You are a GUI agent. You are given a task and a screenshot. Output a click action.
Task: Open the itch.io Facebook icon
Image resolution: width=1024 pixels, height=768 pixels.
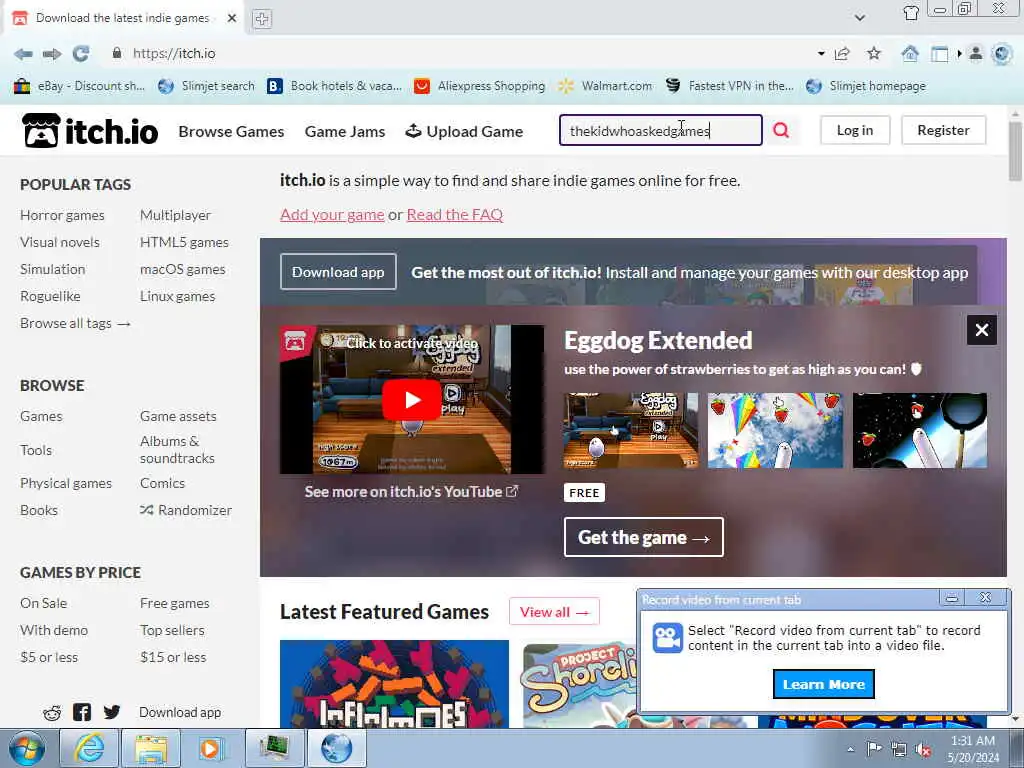82,712
